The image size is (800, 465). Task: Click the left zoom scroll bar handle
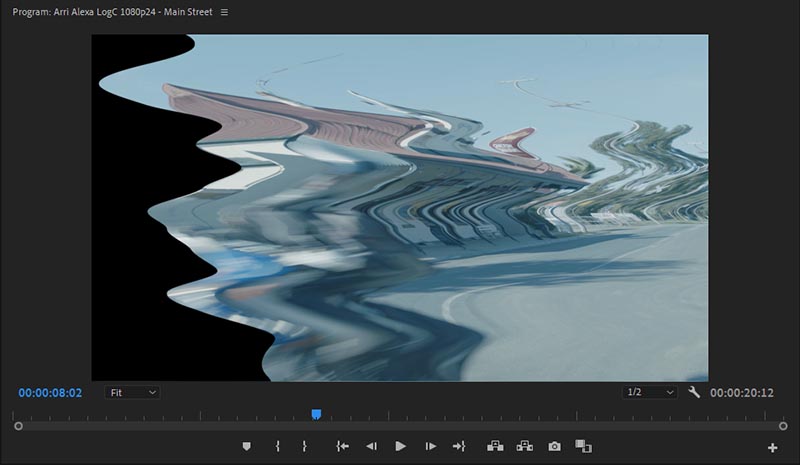tap(18, 426)
